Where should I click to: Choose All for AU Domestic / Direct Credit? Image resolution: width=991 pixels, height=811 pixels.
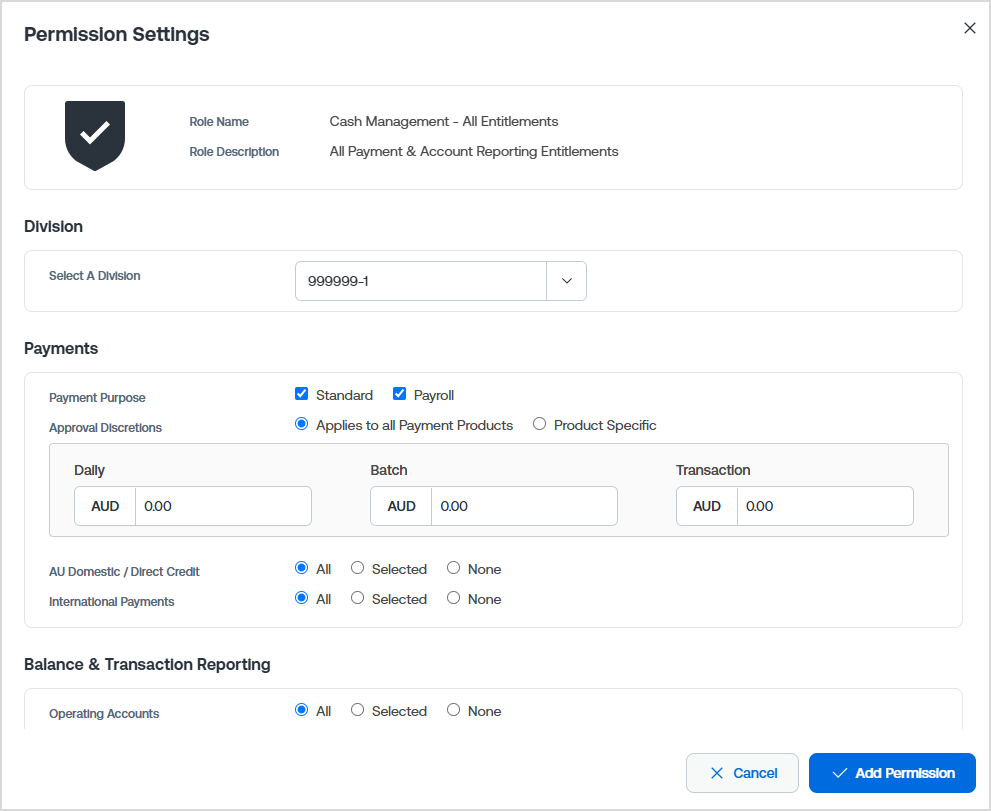tap(301, 568)
